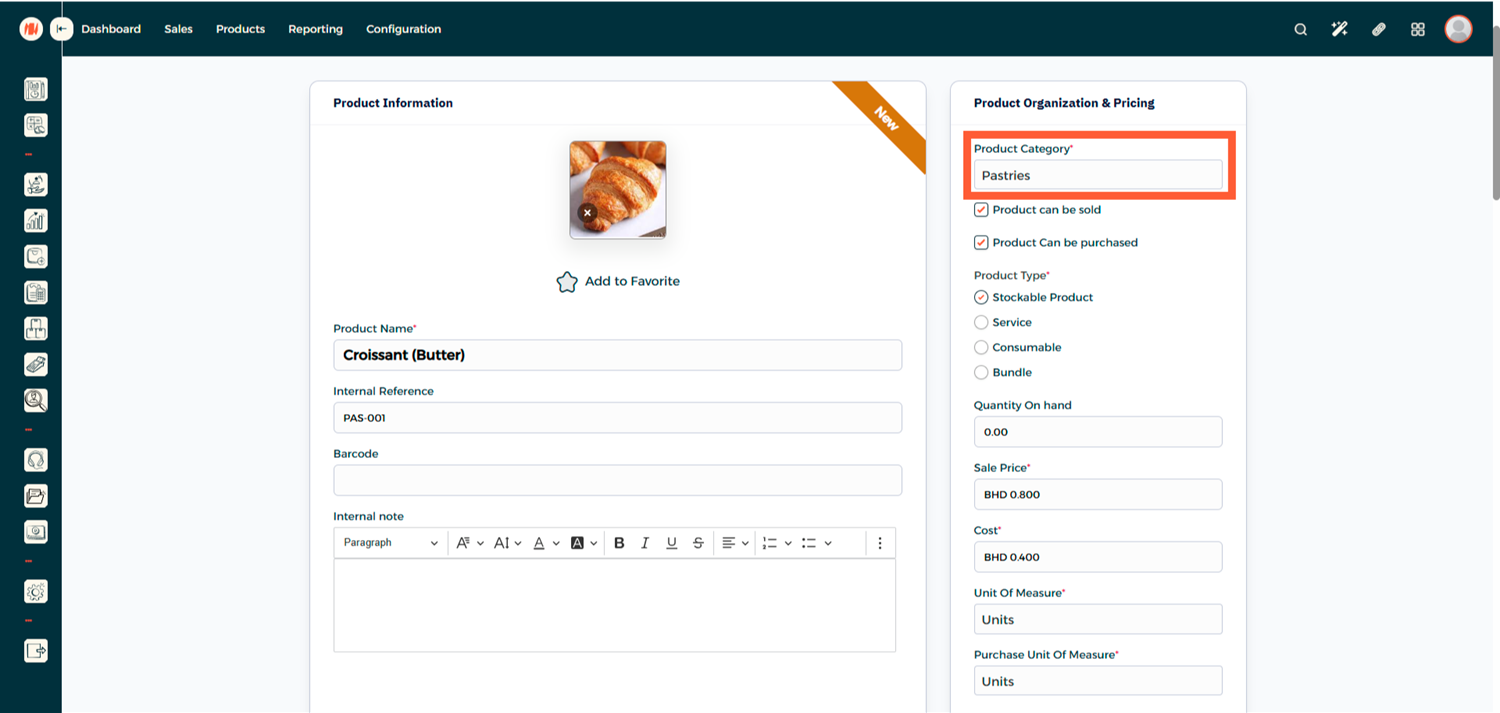Image resolution: width=1500 pixels, height=713 pixels.
Task: Click the logout icon at sidebar bottom
Action: [35, 651]
